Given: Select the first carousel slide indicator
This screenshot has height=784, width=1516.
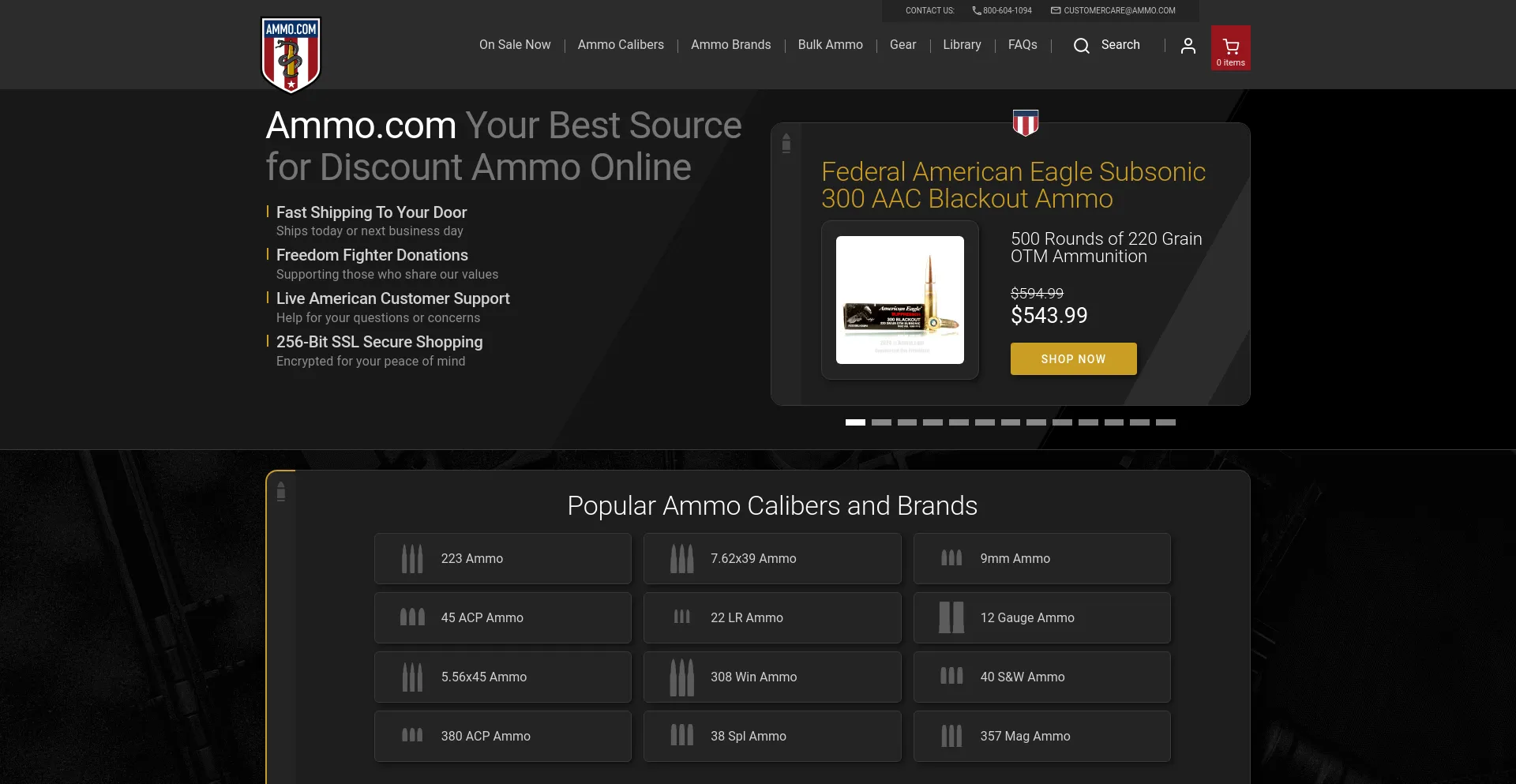Looking at the screenshot, I should pos(855,422).
